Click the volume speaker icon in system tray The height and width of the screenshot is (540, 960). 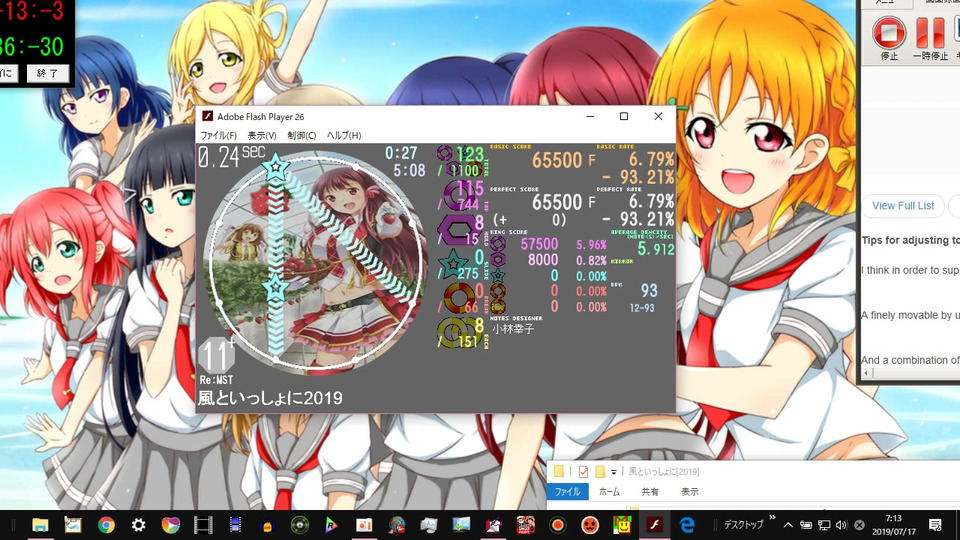pyautogui.click(x=842, y=525)
